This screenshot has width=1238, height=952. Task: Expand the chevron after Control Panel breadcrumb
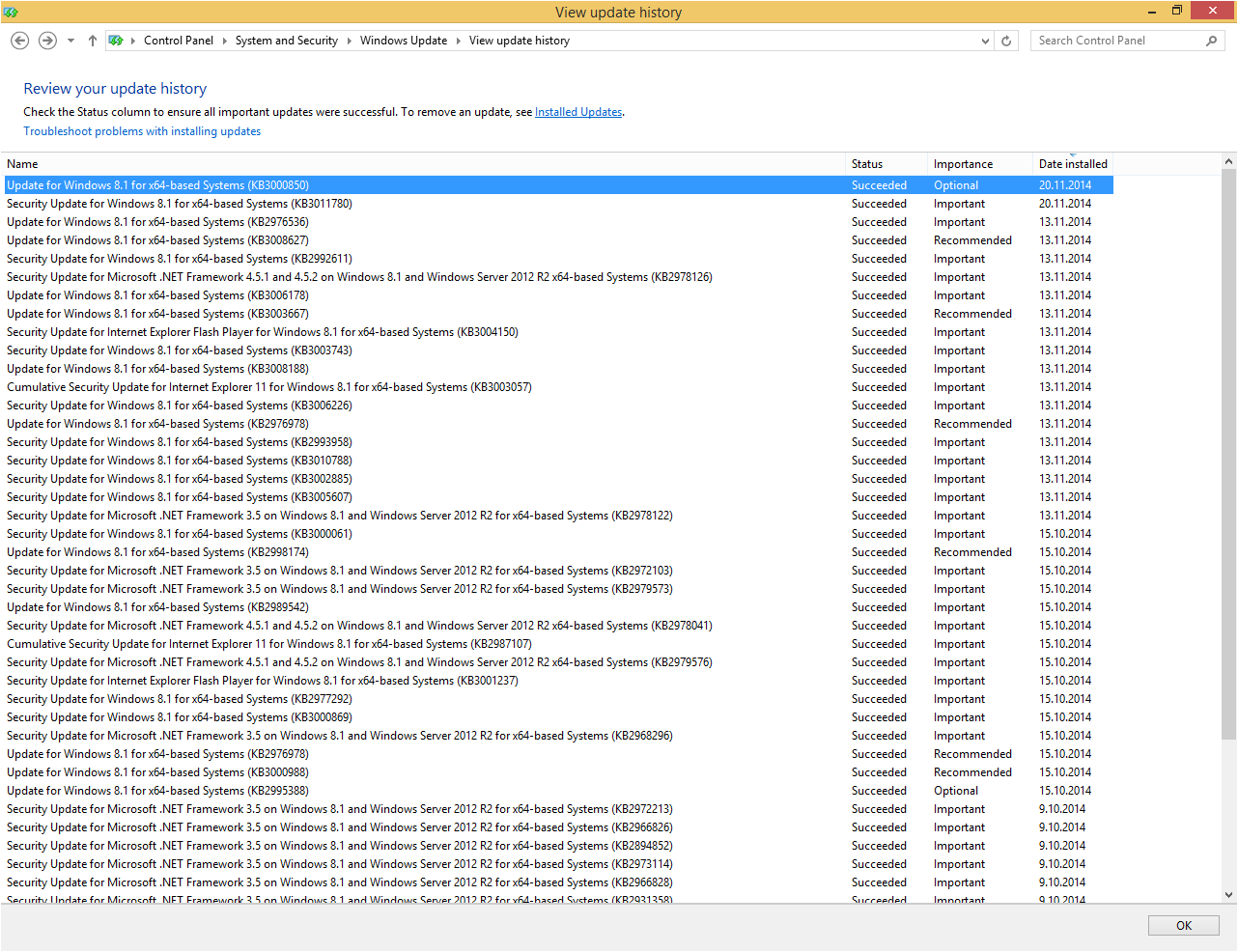pyautogui.click(x=225, y=41)
